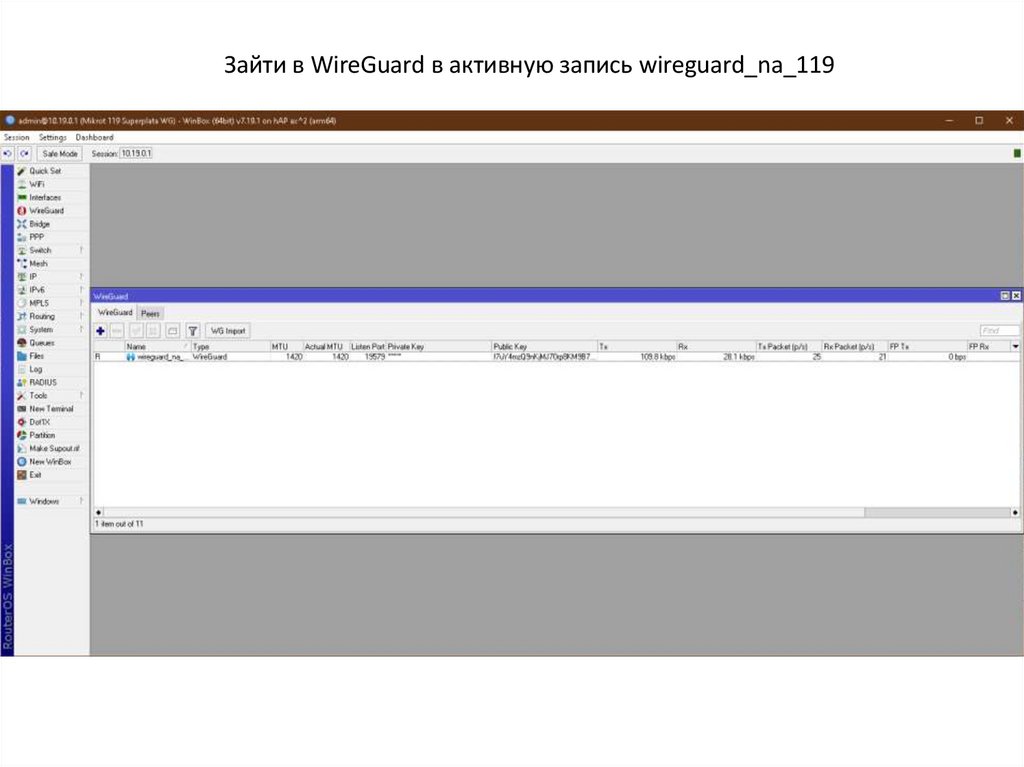Screen dimensions: 1024x767
Task: Switch to the Peers tab
Action: coord(150,314)
